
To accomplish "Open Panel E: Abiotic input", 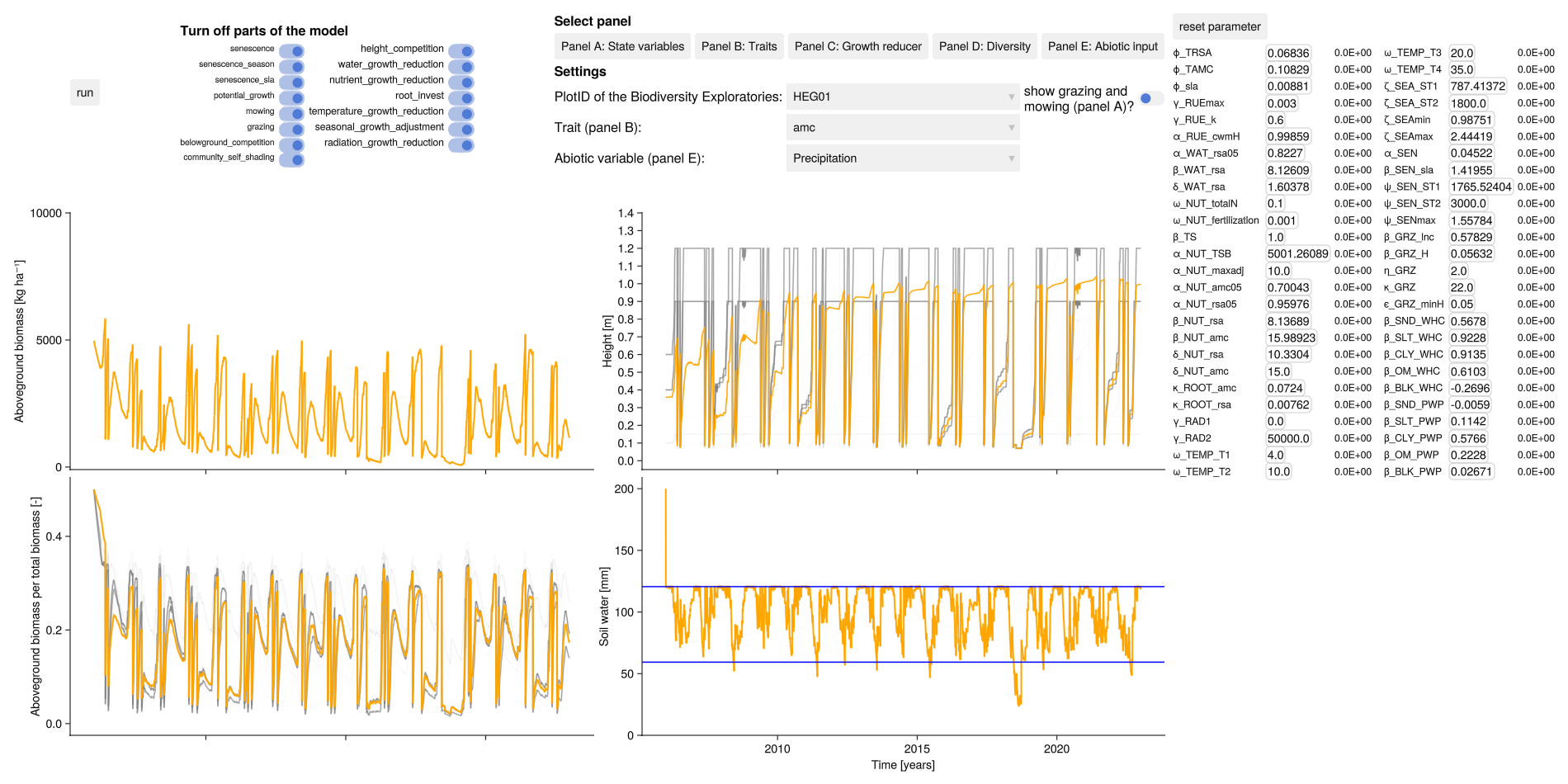I will click(1103, 46).
